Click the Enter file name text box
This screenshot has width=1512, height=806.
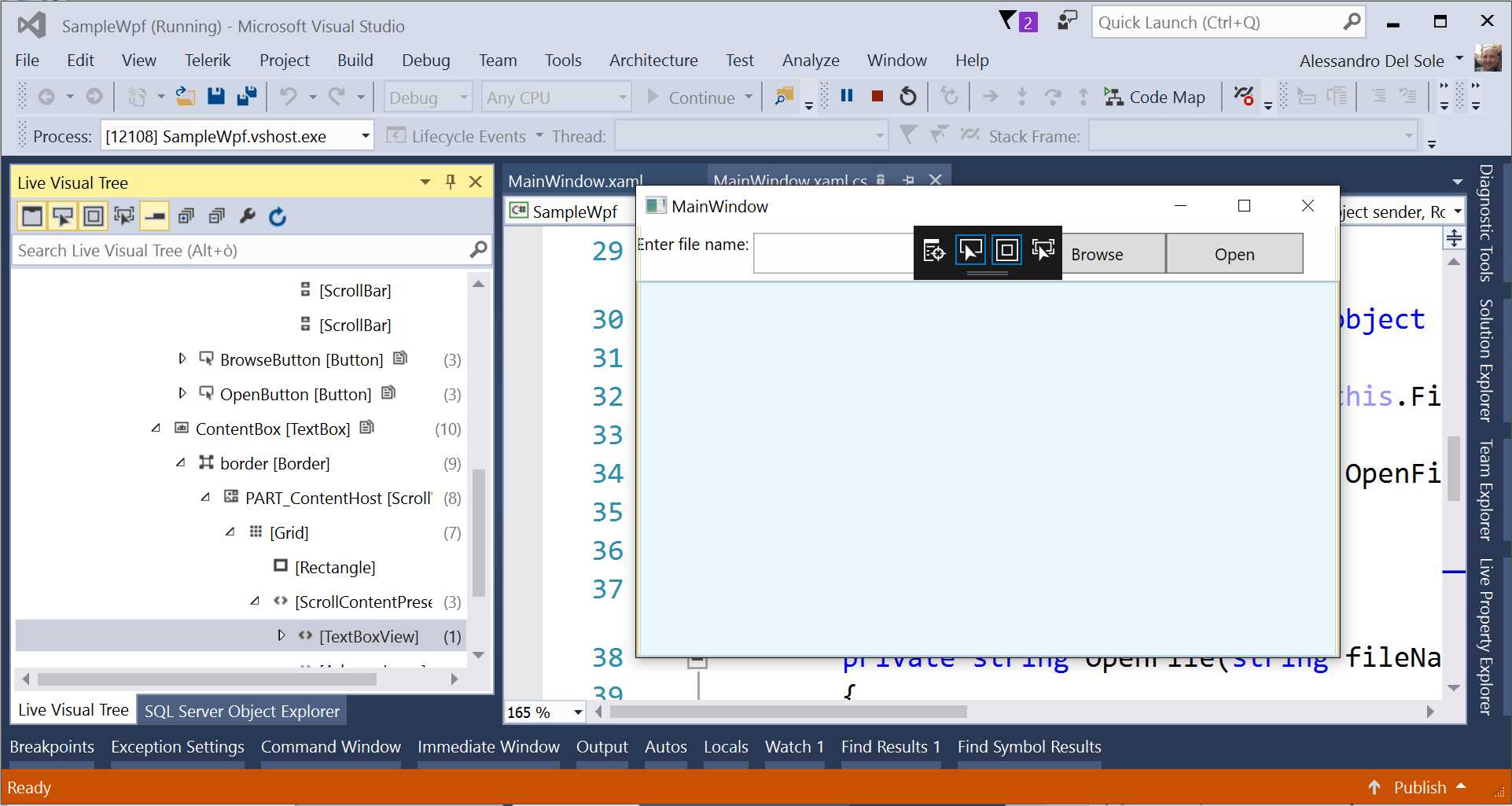pyautogui.click(x=833, y=253)
